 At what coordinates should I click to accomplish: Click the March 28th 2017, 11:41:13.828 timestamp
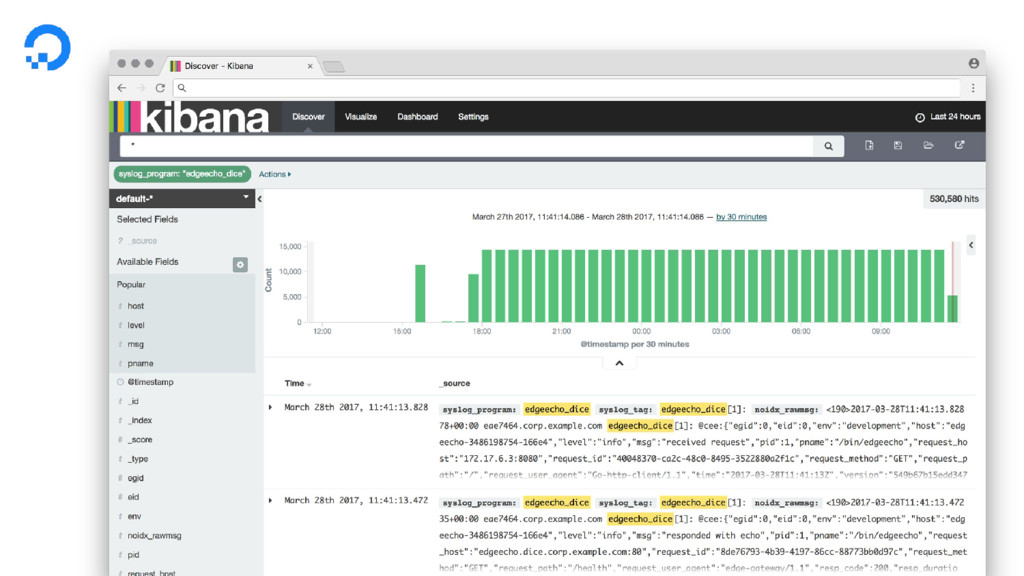click(x=356, y=407)
